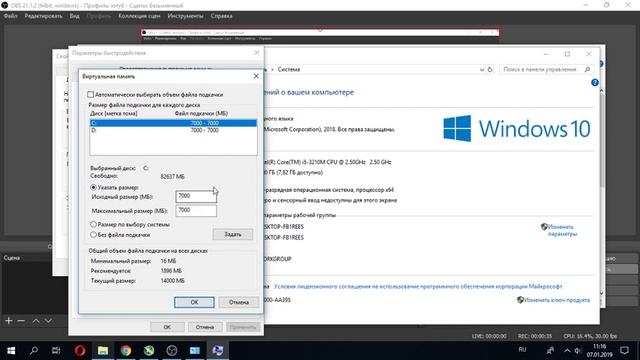The image size is (640, 360).
Task: Click the Set button in Virtual Memory
Action: (233, 234)
